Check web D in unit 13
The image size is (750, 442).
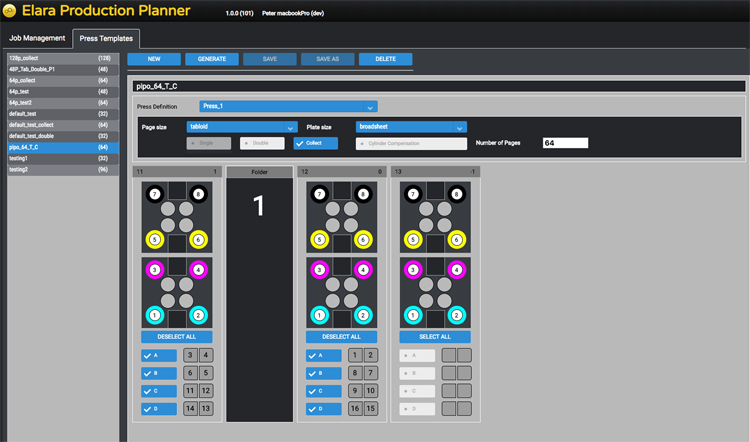coord(417,409)
